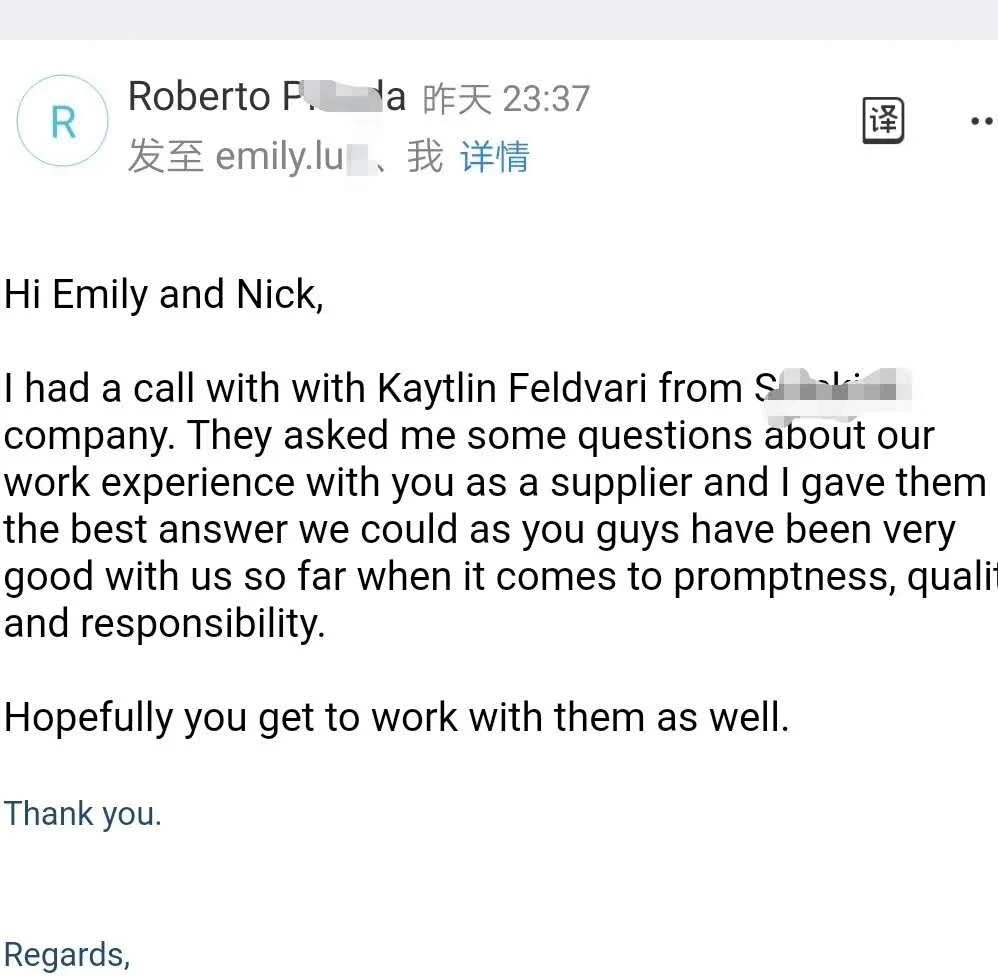Image resolution: width=998 pixels, height=976 pixels.
Task: Tap the 昨天 23:37 timestamp
Action: 507,99
